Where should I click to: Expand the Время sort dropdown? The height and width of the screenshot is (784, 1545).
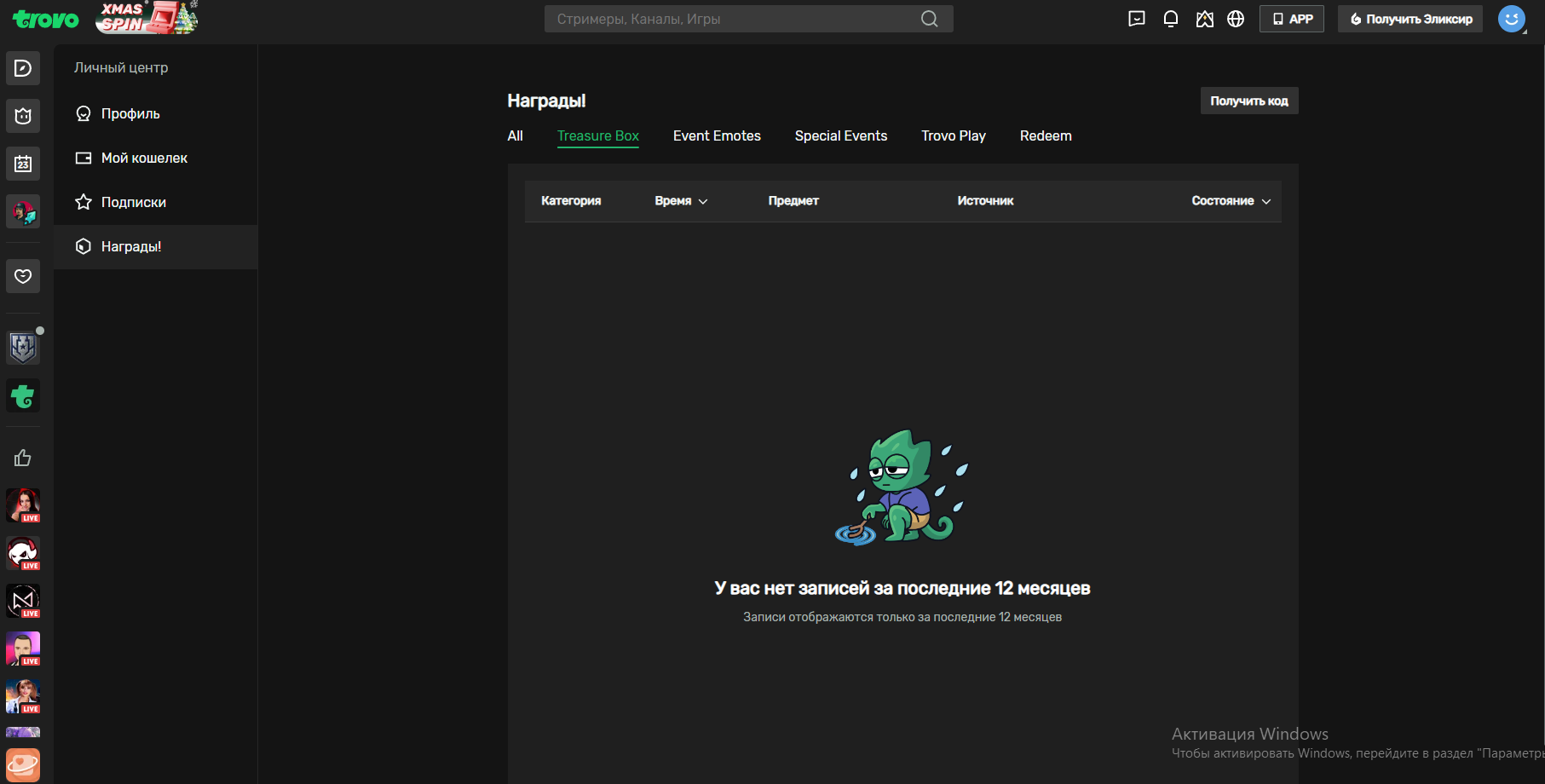pyautogui.click(x=681, y=201)
